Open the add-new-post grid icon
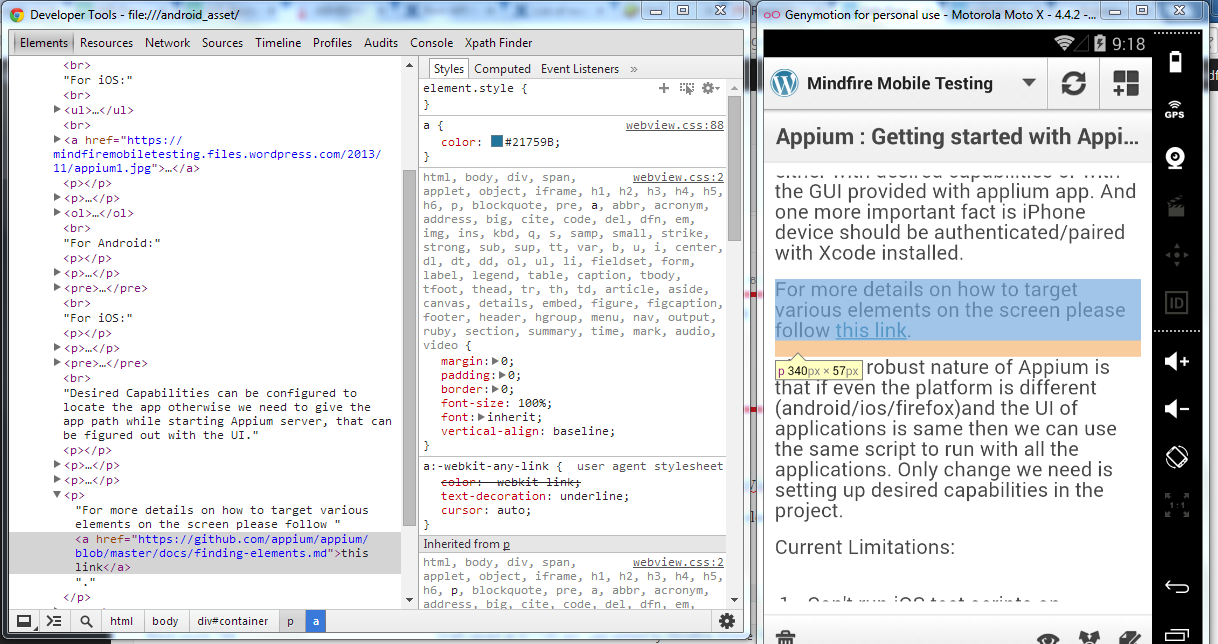Viewport: 1218px width, 644px height. pos(1126,84)
